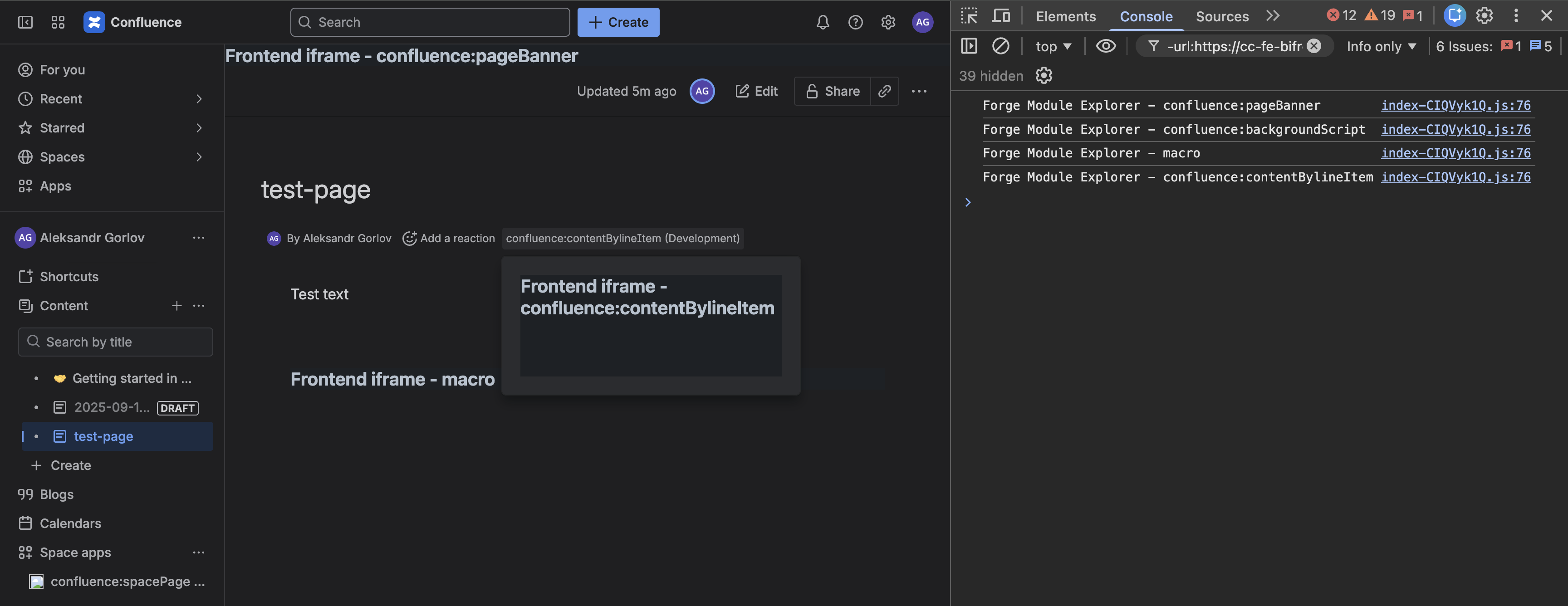Open the help question mark icon
Viewport: 1568px width, 606px height.
pos(855,22)
